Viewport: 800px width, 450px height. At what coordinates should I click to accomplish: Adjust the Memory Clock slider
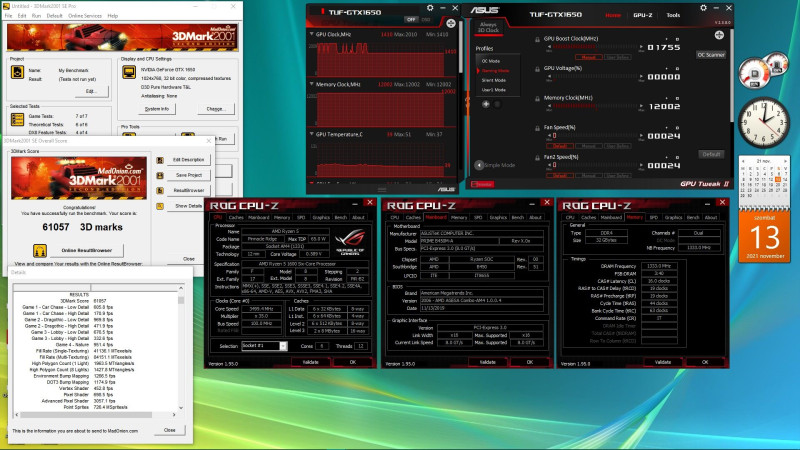595,106
